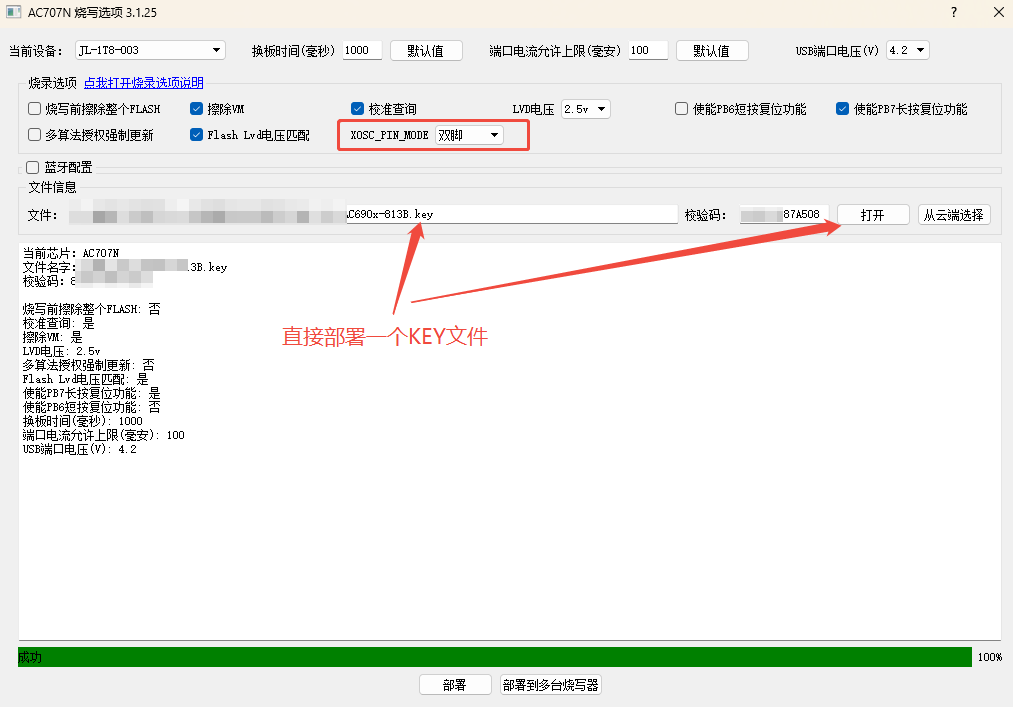Enable the 蓝牙配置 checkbox

click(x=32, y=167)
